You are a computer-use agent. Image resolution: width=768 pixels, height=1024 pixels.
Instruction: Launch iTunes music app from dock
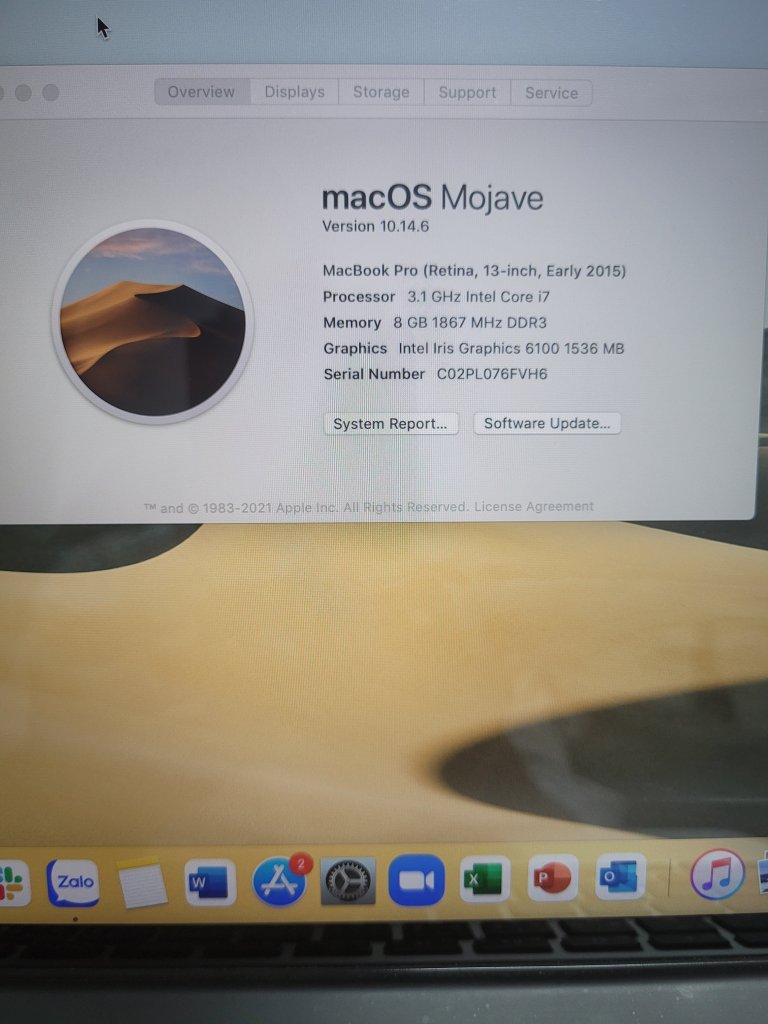[x=717, y=874]
